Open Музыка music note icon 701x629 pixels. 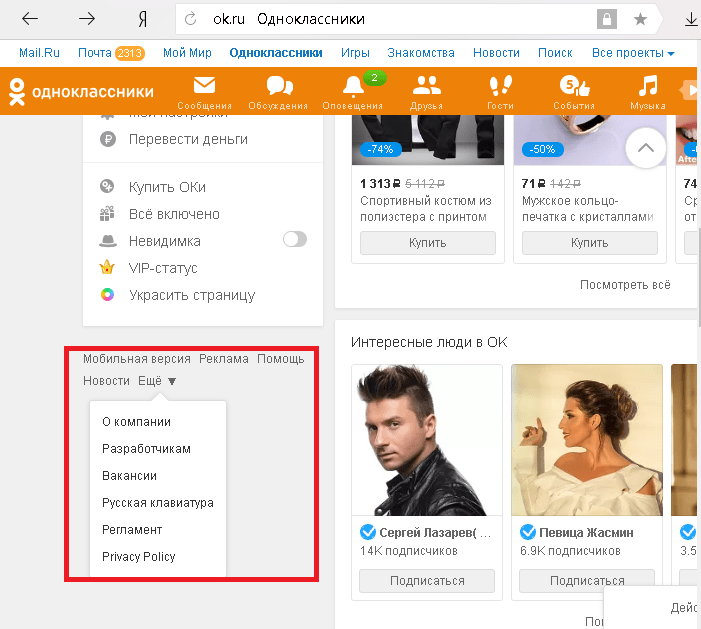tap(648, 88)
